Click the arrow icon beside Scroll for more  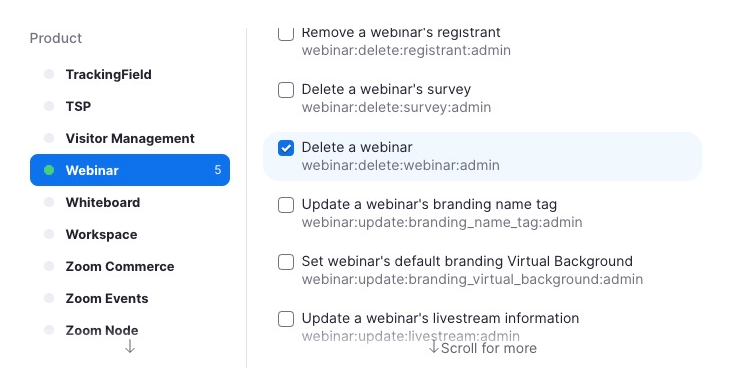point(434,347)
